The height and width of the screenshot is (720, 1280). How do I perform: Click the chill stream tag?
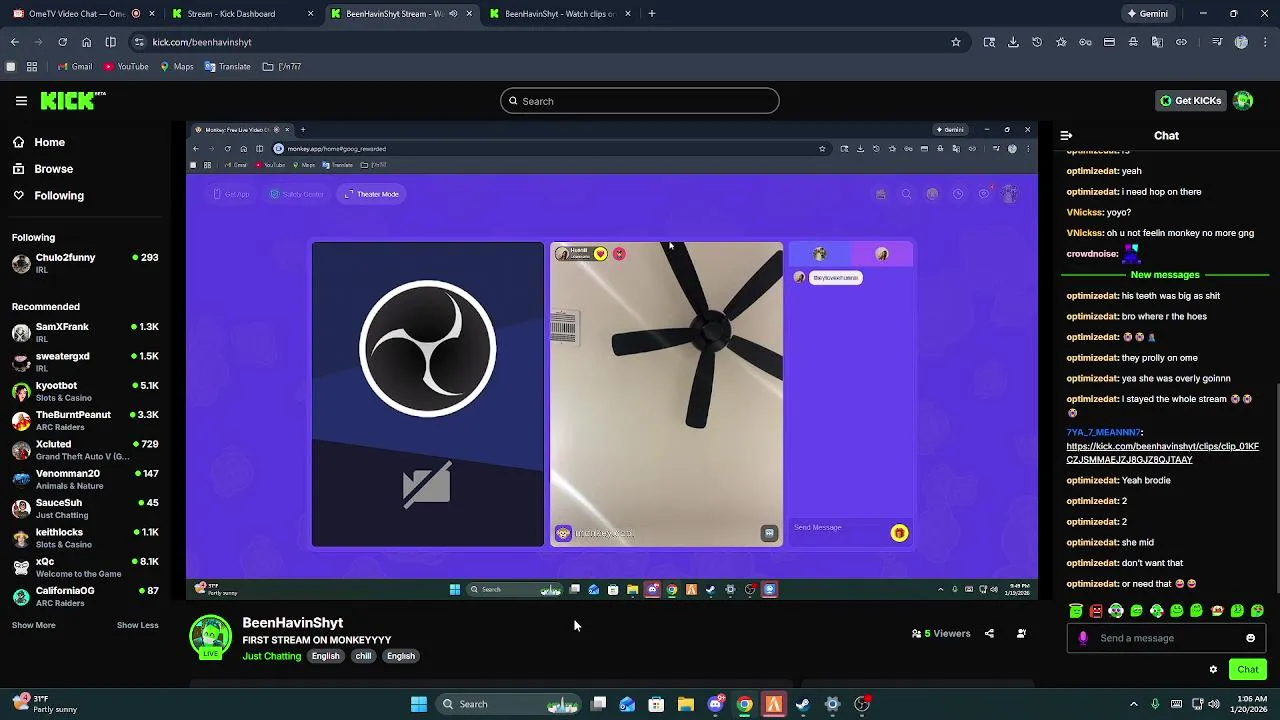click(x=363, y=656)
